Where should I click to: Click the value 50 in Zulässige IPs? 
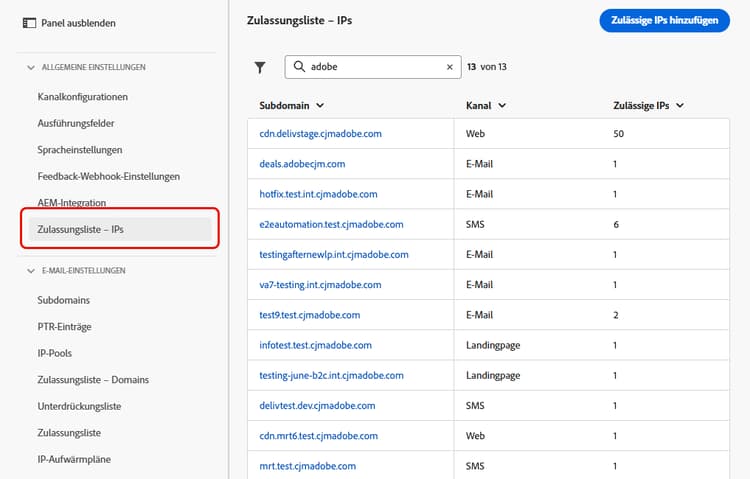click(x=618, y=134)
